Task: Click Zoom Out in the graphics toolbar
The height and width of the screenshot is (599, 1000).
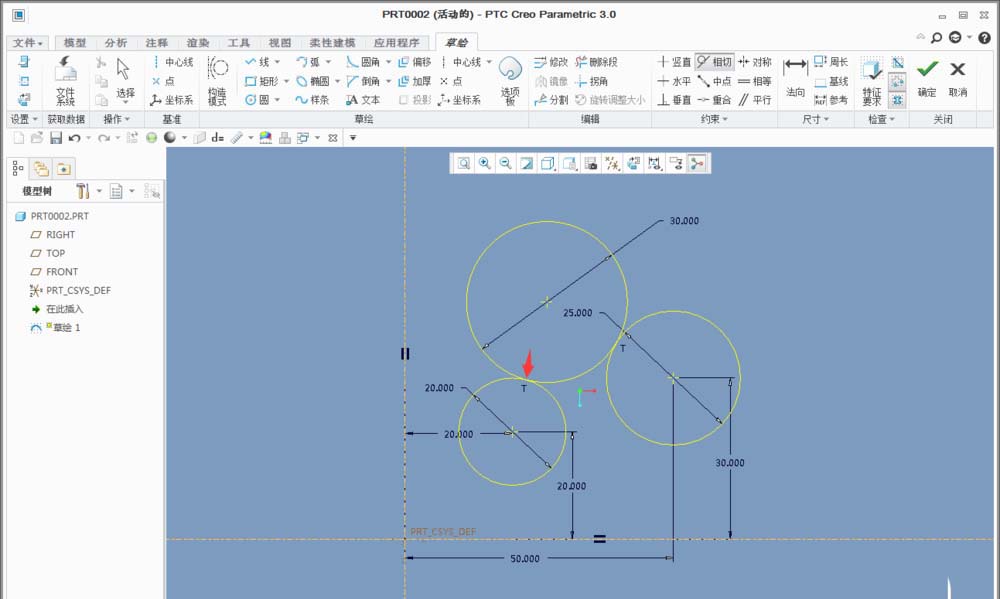Action: [x=506, y=163]
